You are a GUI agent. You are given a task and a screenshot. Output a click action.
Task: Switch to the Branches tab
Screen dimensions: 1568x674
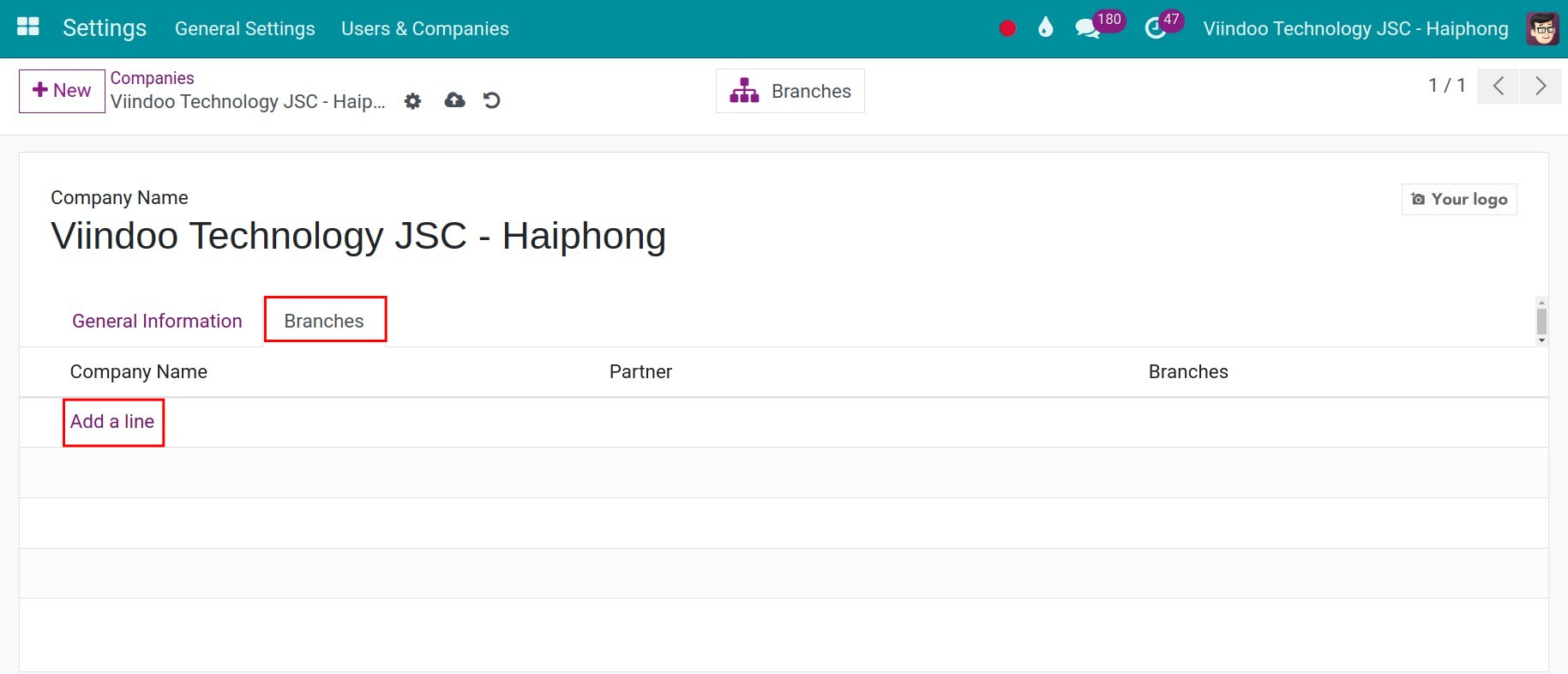[x=324, y=321]
